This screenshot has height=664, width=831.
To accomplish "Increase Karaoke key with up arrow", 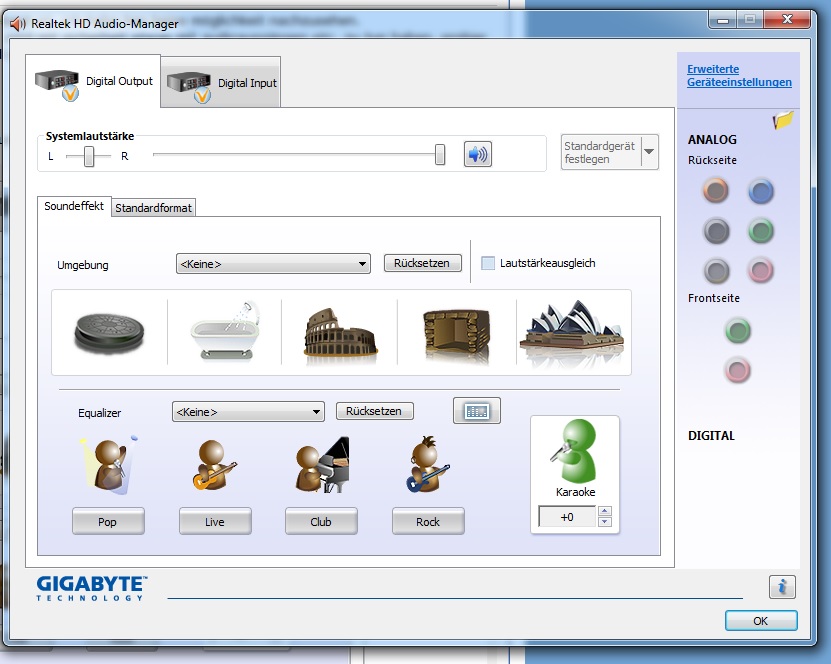I will (x=605, y=511).
